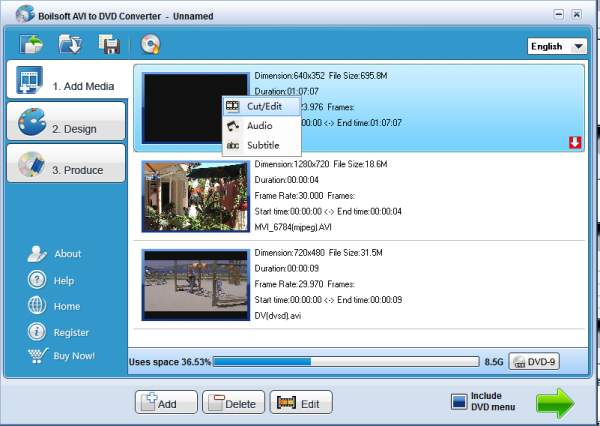Click the save project floppy icon

pos(109,44)
